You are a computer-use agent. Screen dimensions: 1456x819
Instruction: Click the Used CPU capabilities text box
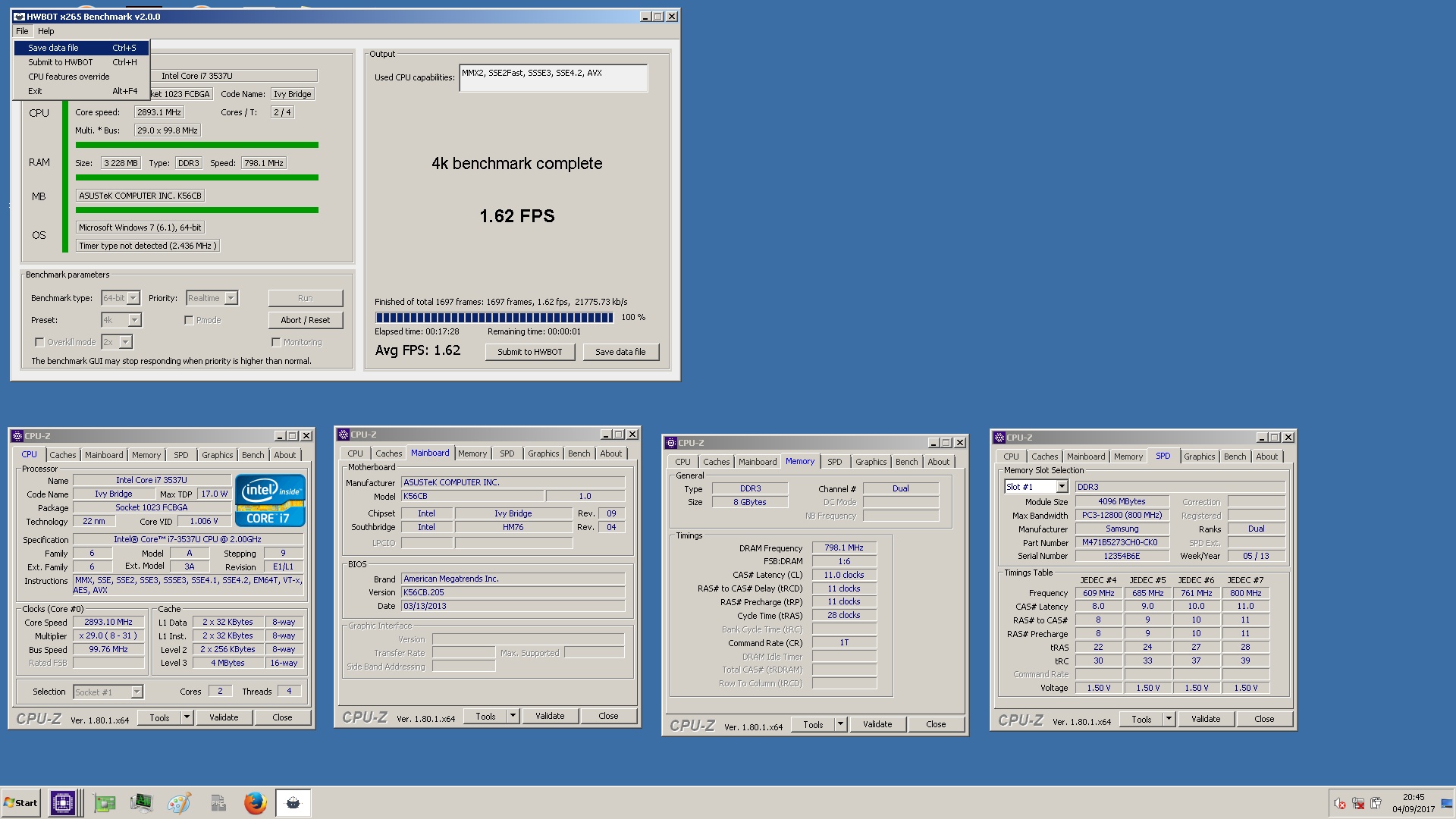pyautogui.click(x=554, y=78)
